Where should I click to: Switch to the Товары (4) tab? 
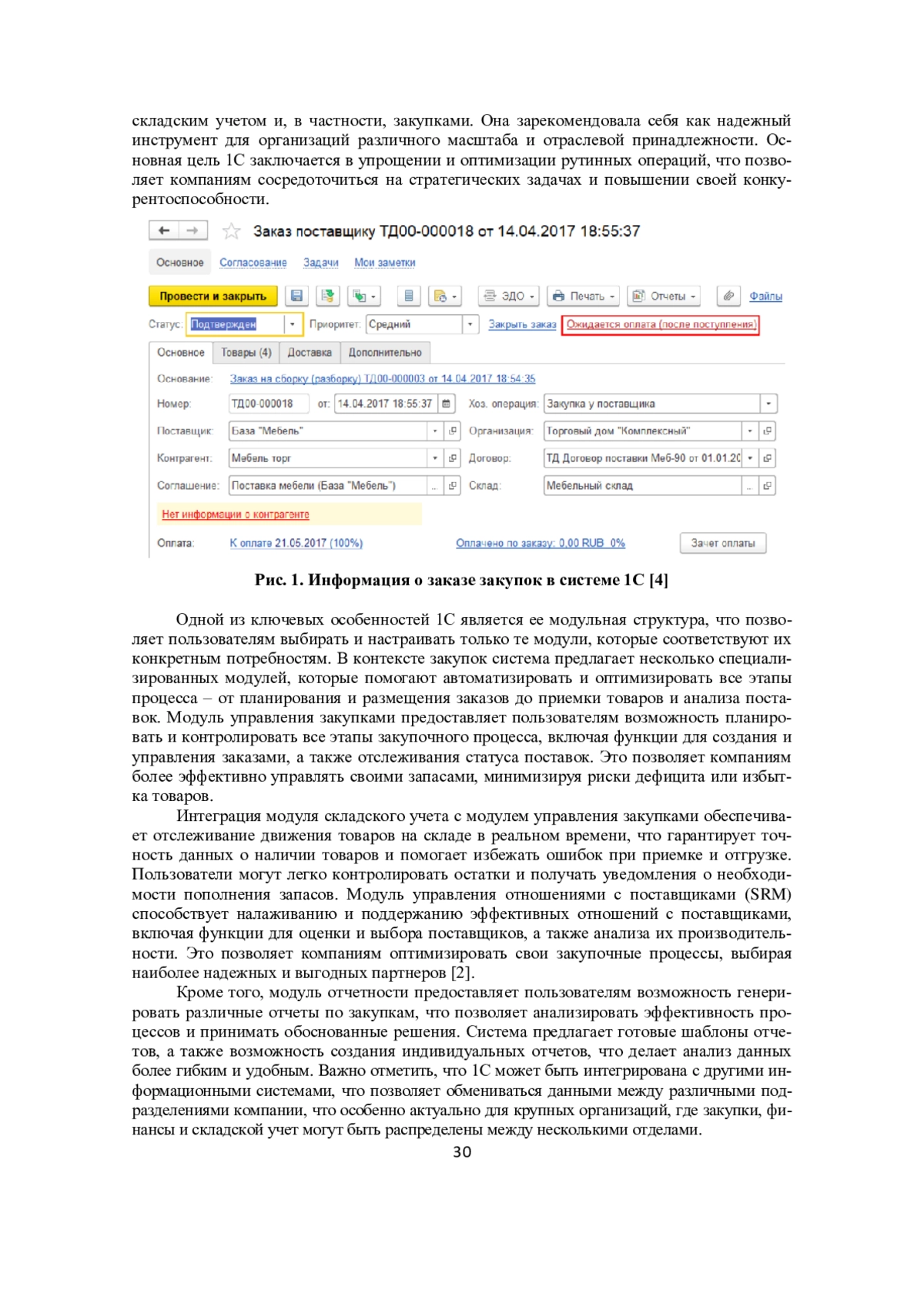(246, 353)
